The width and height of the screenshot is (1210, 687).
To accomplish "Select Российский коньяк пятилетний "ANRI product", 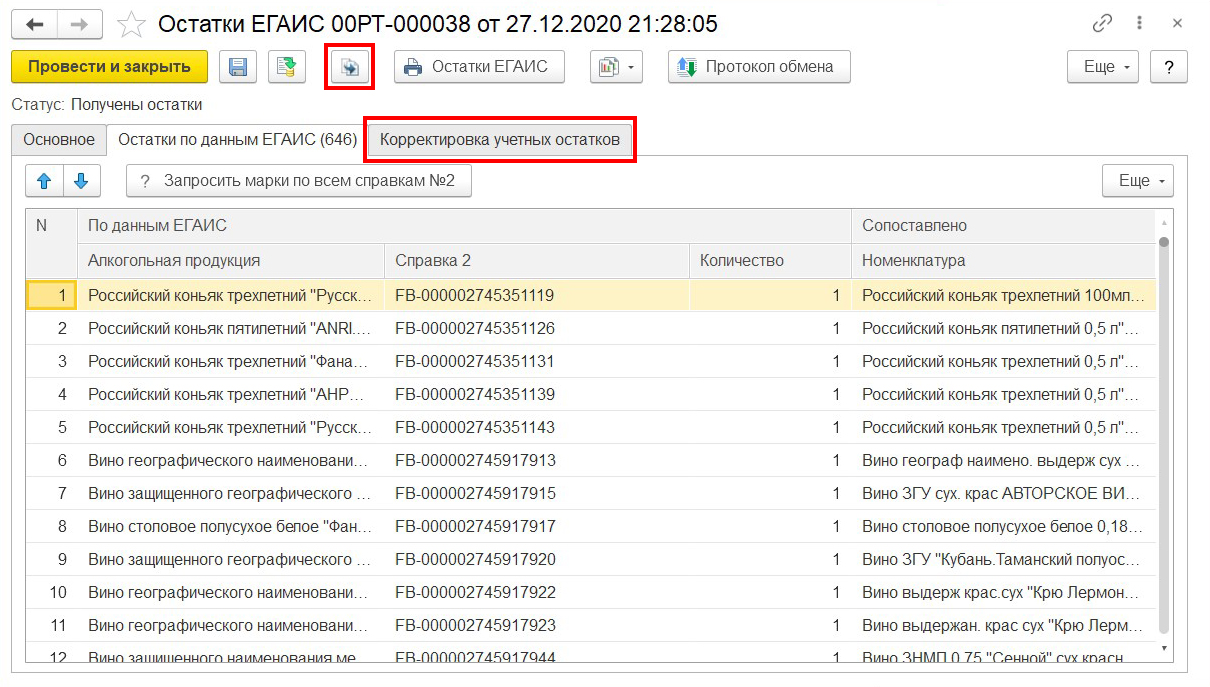I will (231, 328).
